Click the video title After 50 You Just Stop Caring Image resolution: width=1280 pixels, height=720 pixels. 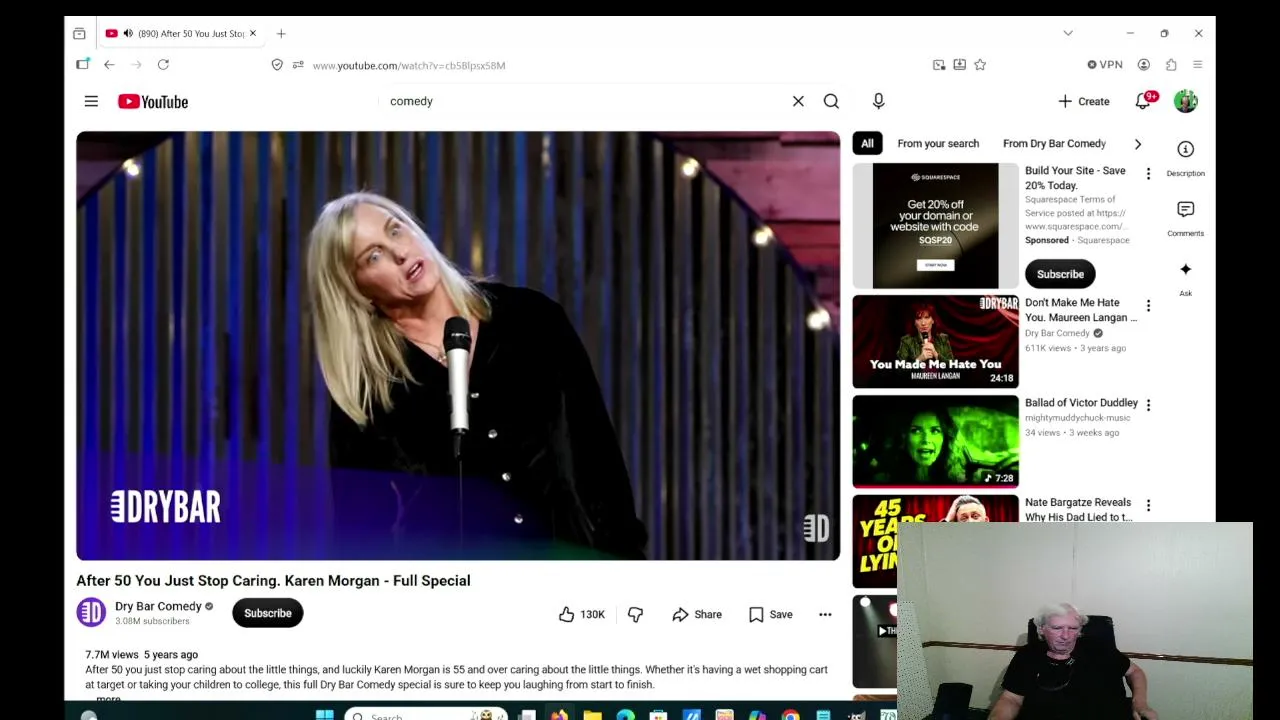273,580
